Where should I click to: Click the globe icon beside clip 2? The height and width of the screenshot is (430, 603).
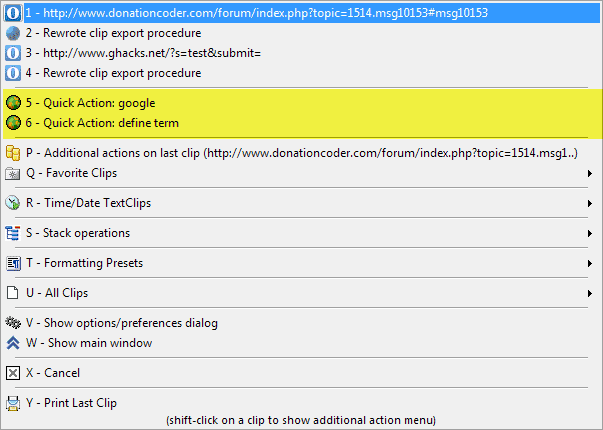[x=13, y=33]
